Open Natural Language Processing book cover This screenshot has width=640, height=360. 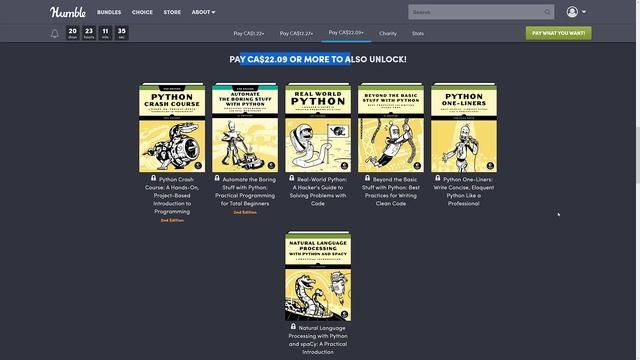[x=318, y=276]
